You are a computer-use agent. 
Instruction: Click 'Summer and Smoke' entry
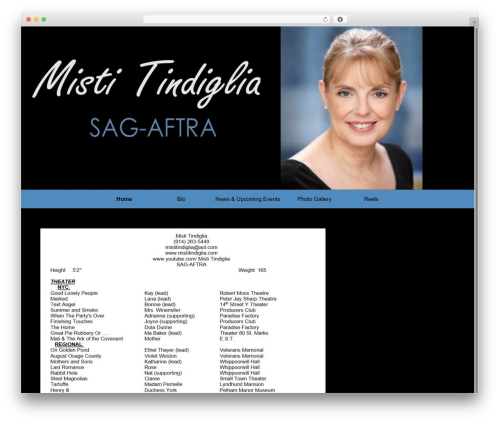74,310
